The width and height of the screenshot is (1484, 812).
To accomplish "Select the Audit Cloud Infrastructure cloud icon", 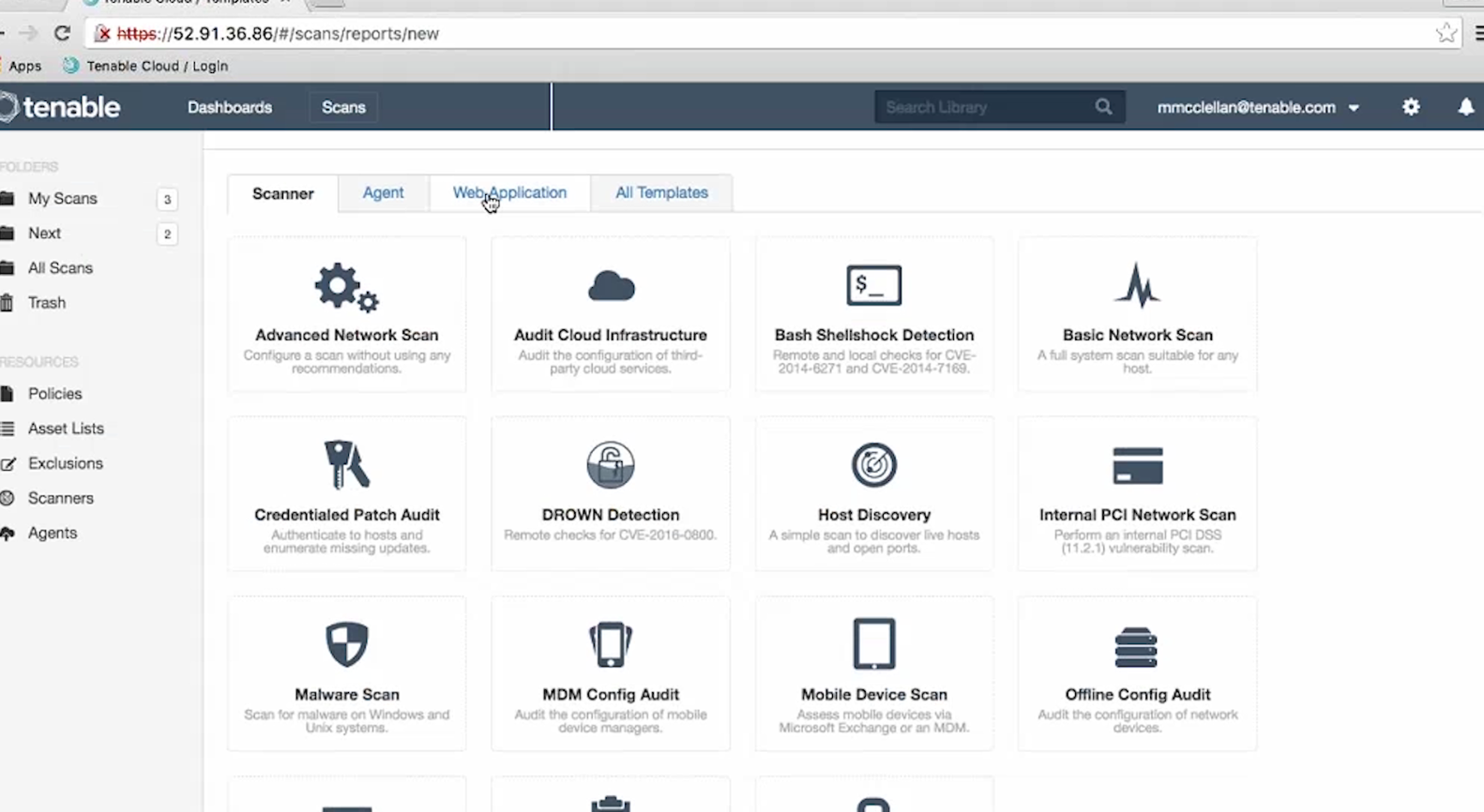I will point(611,286).
